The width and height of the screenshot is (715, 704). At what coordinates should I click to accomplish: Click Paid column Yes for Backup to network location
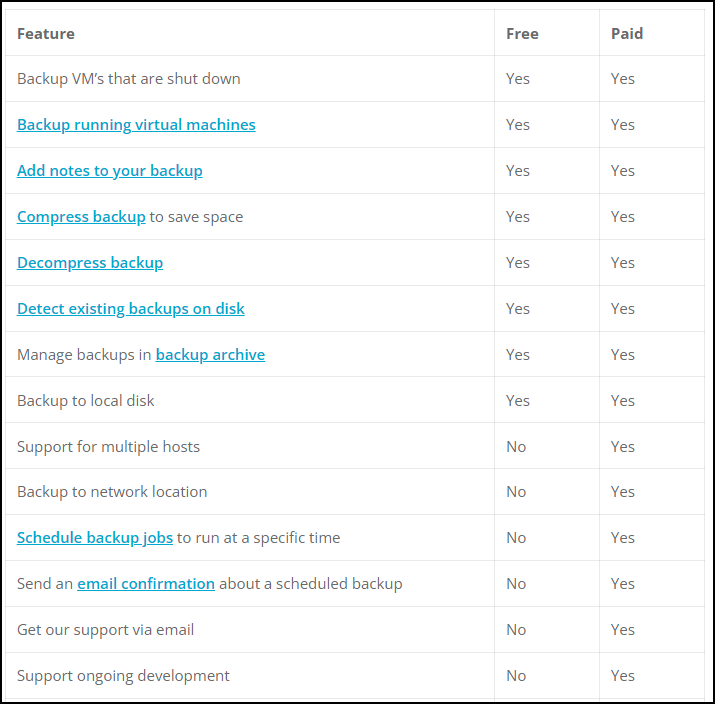622,492
